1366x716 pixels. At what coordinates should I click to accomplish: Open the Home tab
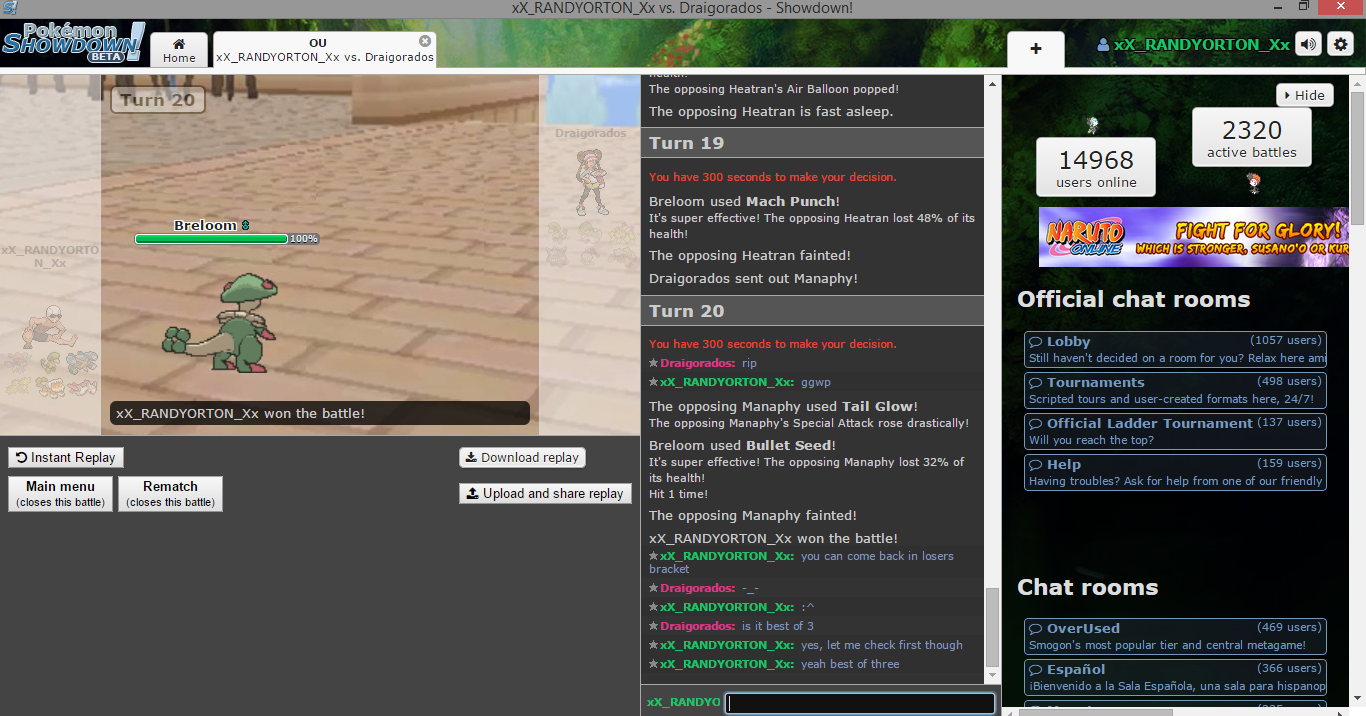179,50
